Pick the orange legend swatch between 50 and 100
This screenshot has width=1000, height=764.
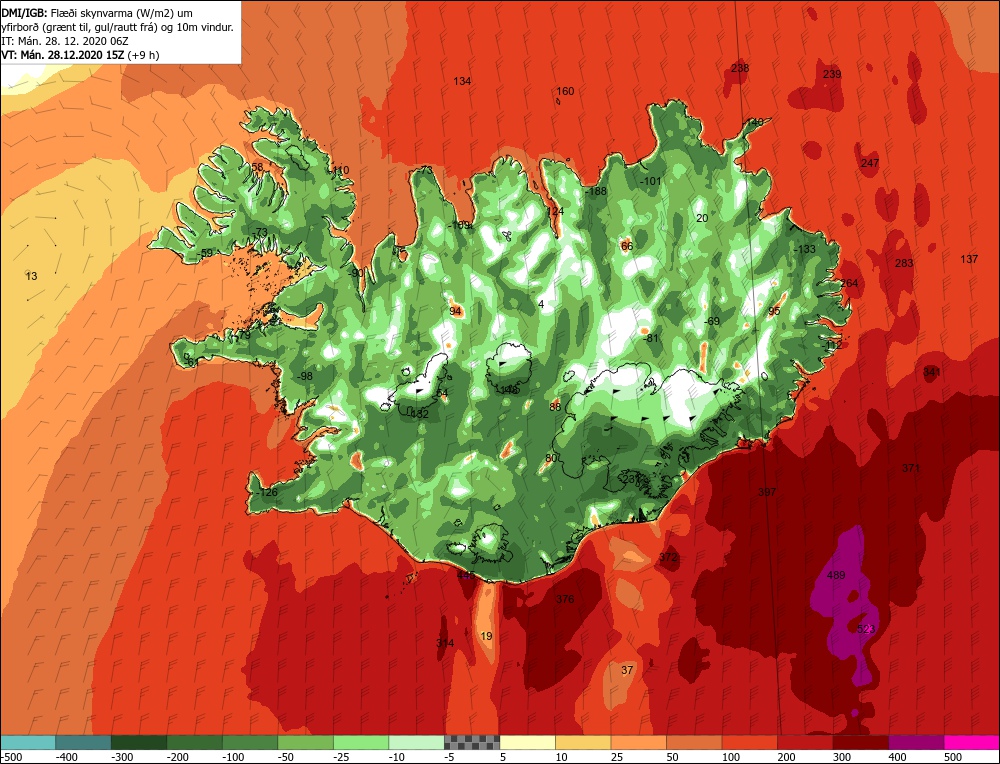pyautogui.click(x=695, y=742)
